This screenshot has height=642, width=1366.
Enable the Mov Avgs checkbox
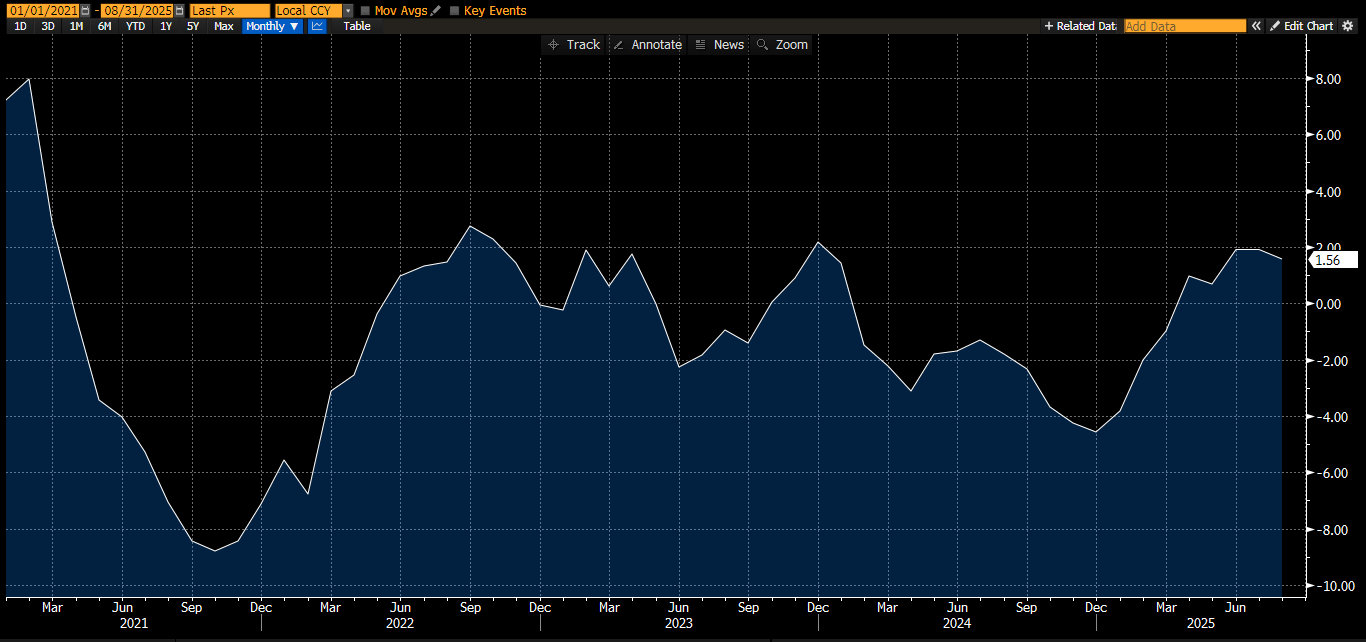[x=365, y=11]
